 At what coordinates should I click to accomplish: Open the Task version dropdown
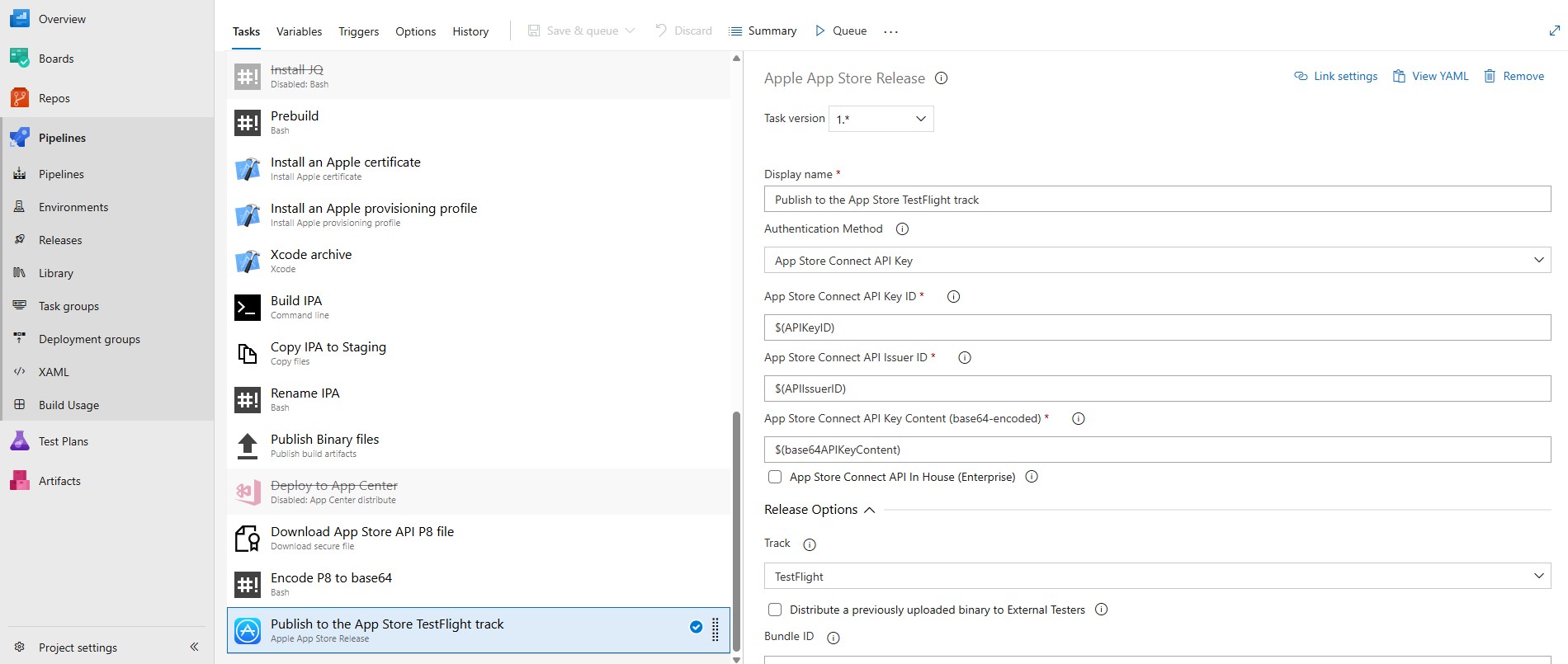click(881, 119)
